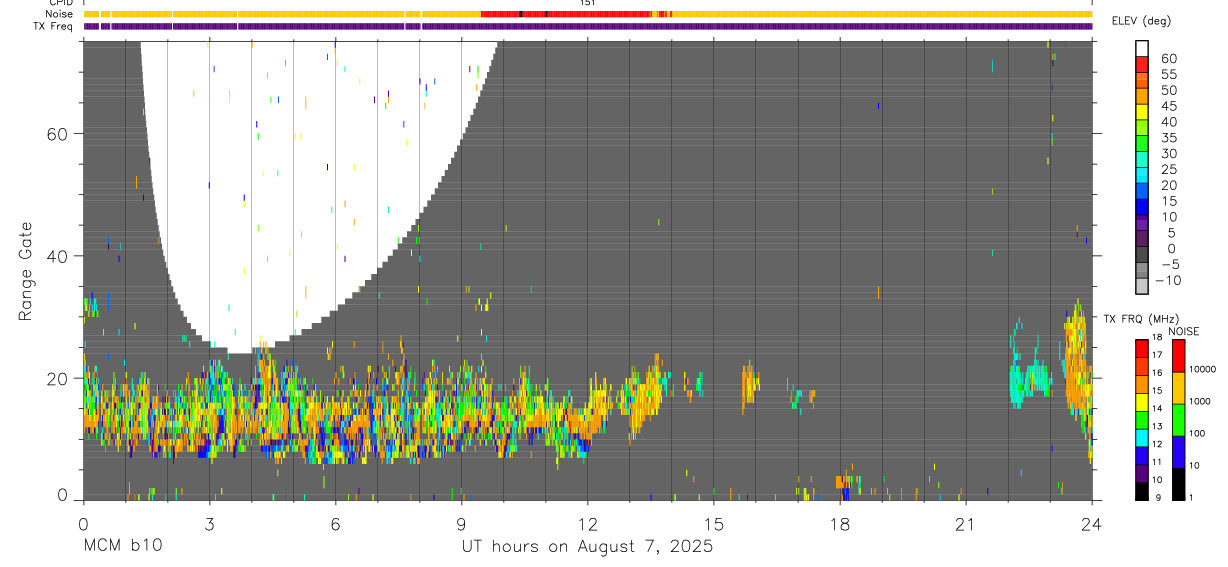Click the TX FRQ (MHz) legend title

coord(1141,318)
